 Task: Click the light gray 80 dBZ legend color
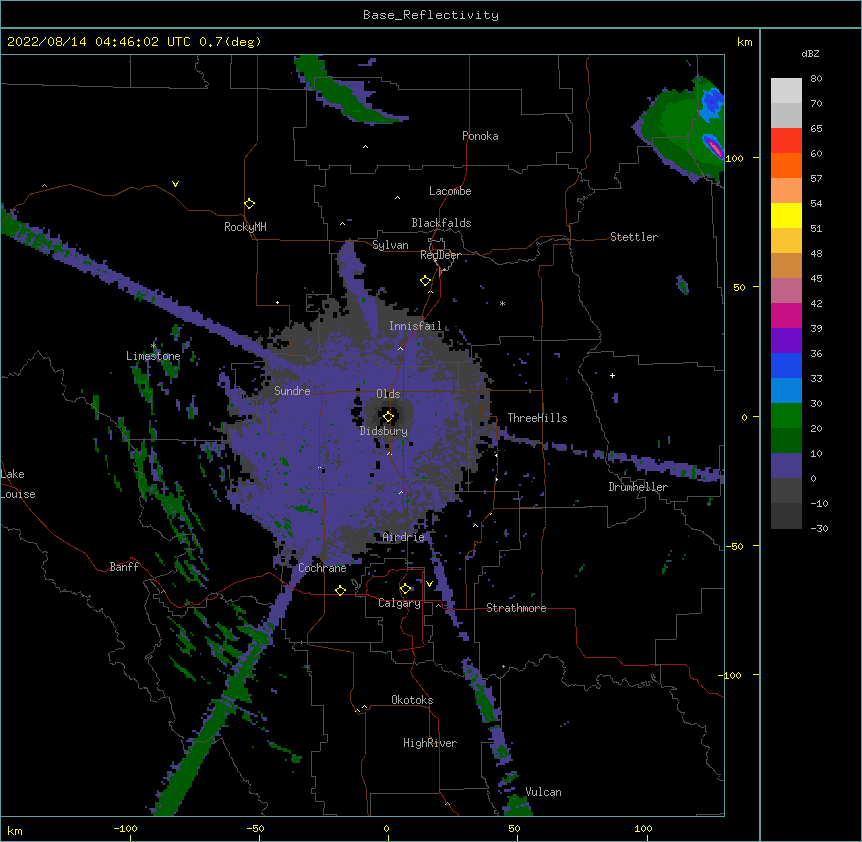tap(786, 91)
